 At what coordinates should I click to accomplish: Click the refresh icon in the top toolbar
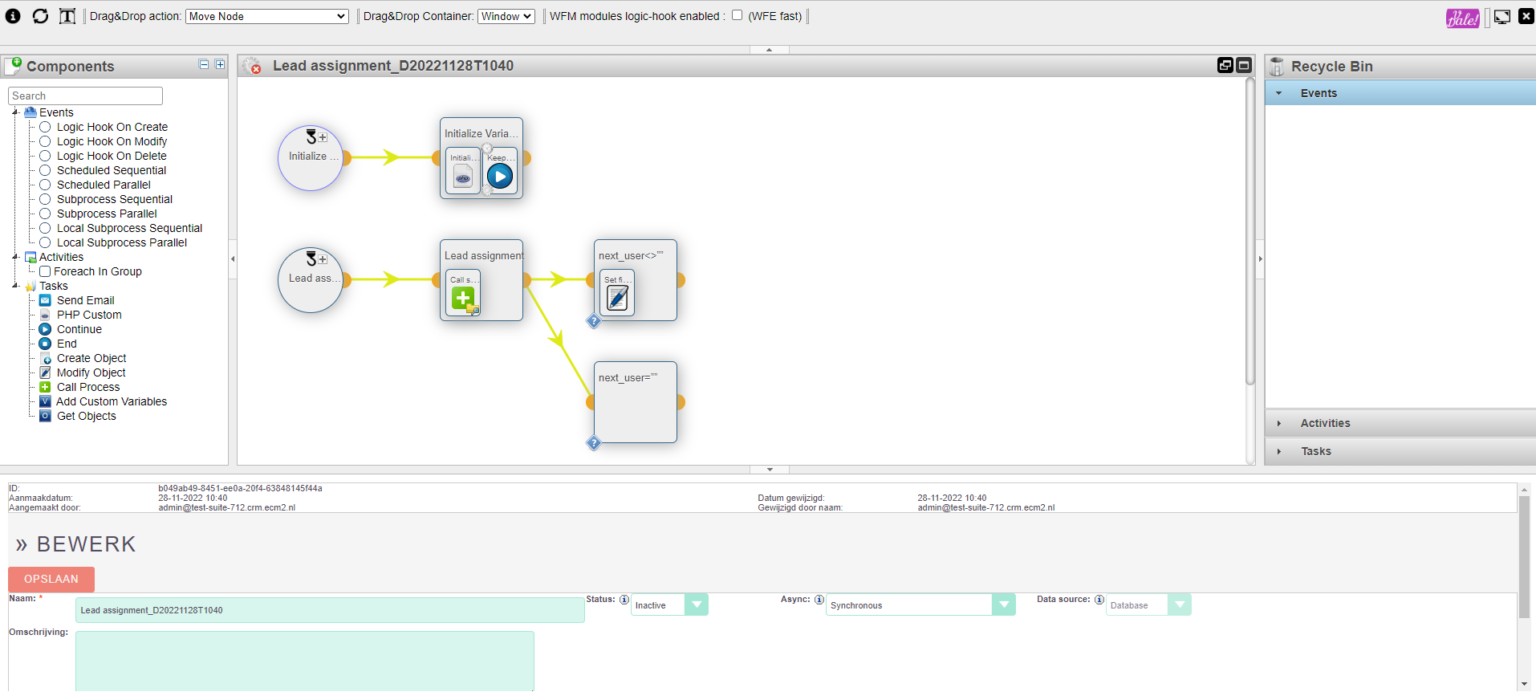[40, 16]
